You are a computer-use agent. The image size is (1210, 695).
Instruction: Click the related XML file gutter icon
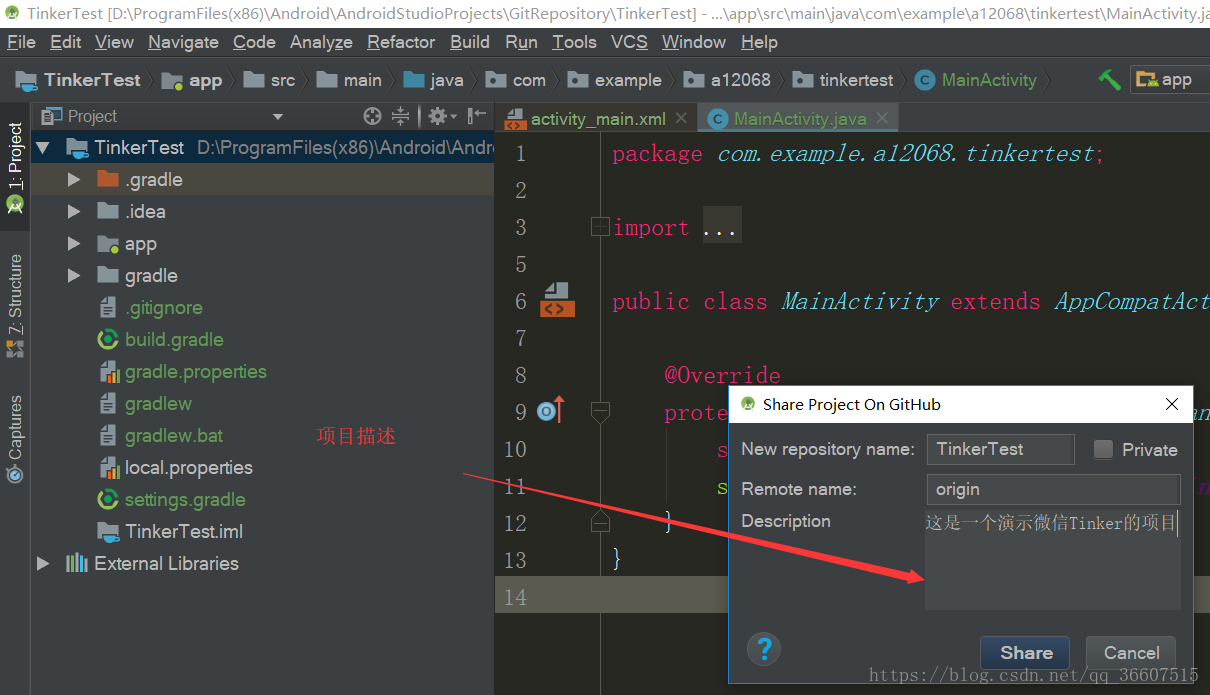click(555, 299)
